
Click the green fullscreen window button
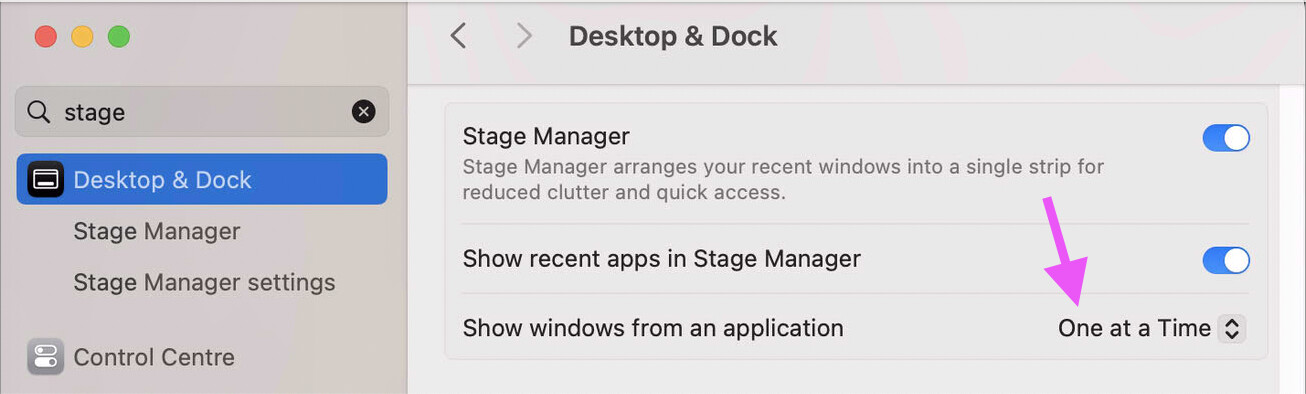(x=119, y=37)
